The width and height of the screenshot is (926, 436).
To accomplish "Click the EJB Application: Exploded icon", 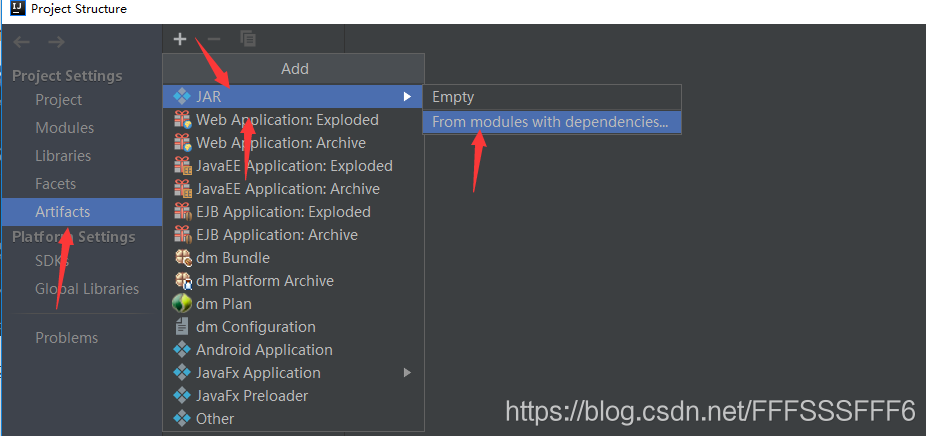I will click(182, 212).
